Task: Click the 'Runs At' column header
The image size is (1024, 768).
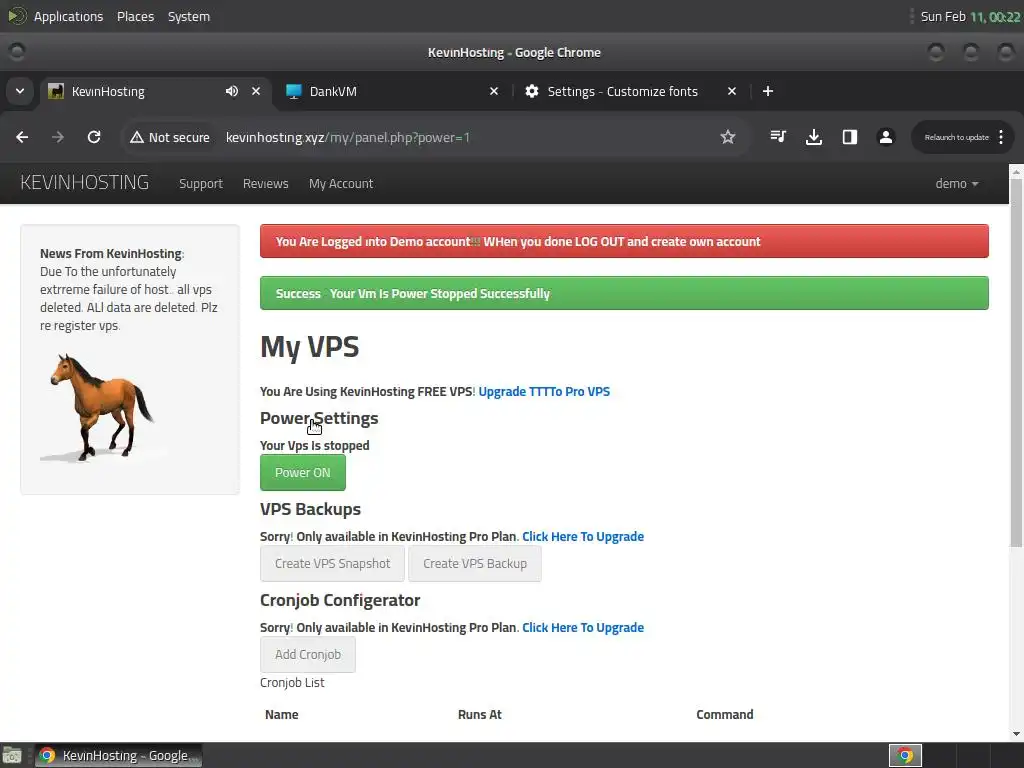Action: (x=479, y=714)
